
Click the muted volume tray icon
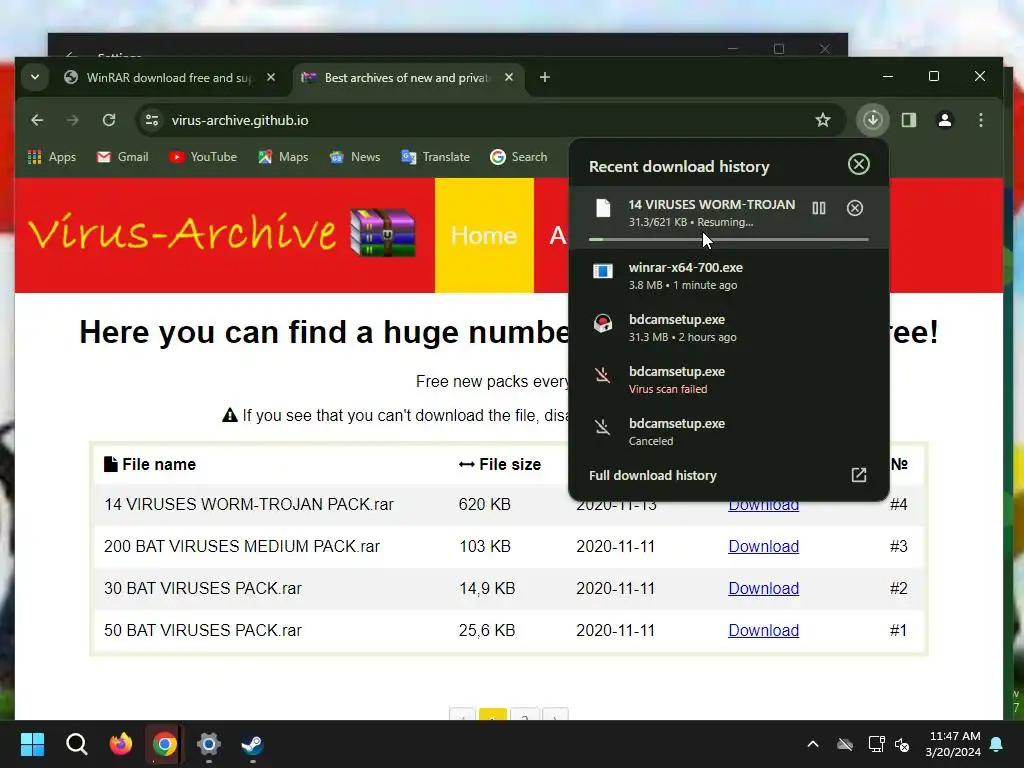pyautogui.click(x=903, y=744)
